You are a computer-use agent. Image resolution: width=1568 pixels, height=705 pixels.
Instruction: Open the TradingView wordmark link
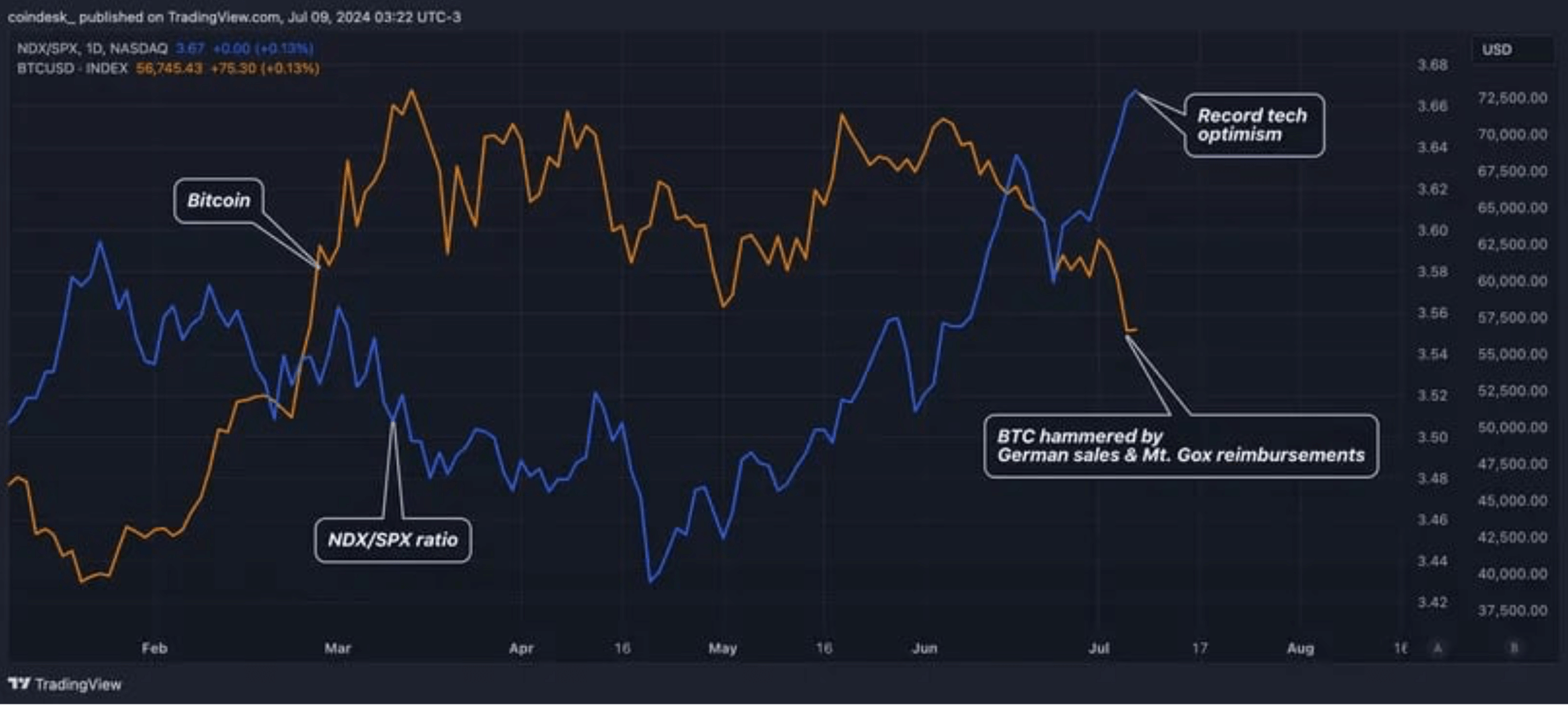pyautogui.click(x=79, y=684)
